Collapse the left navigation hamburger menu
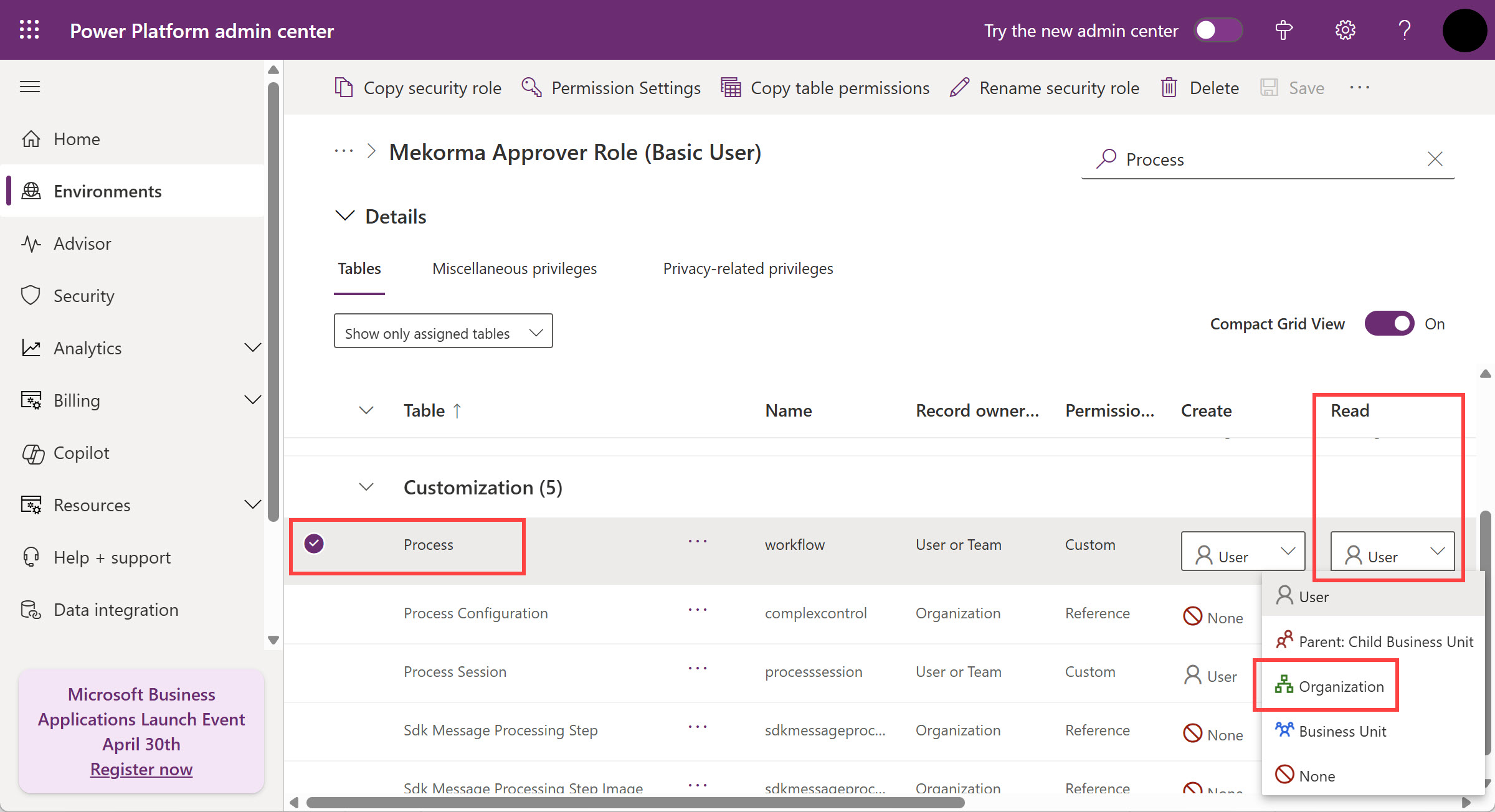The height and width of the screenshot is (812, 1495). pyautogui.click(x=30, y=87)
